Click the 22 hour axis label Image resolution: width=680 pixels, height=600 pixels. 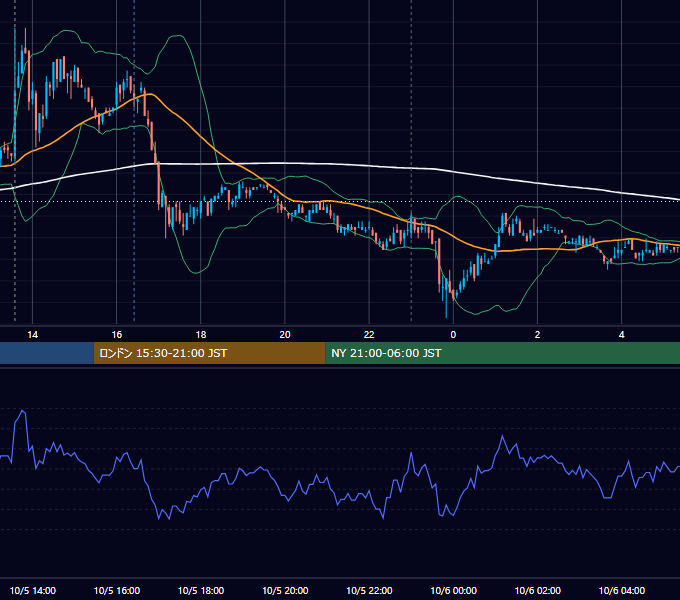[x=369, y=335]
